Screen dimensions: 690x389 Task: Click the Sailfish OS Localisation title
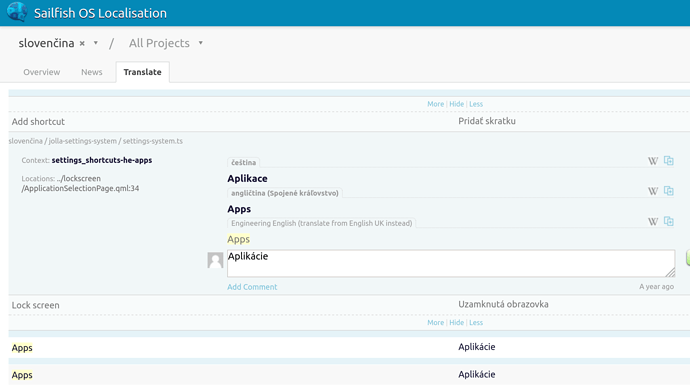click(100, 13)
